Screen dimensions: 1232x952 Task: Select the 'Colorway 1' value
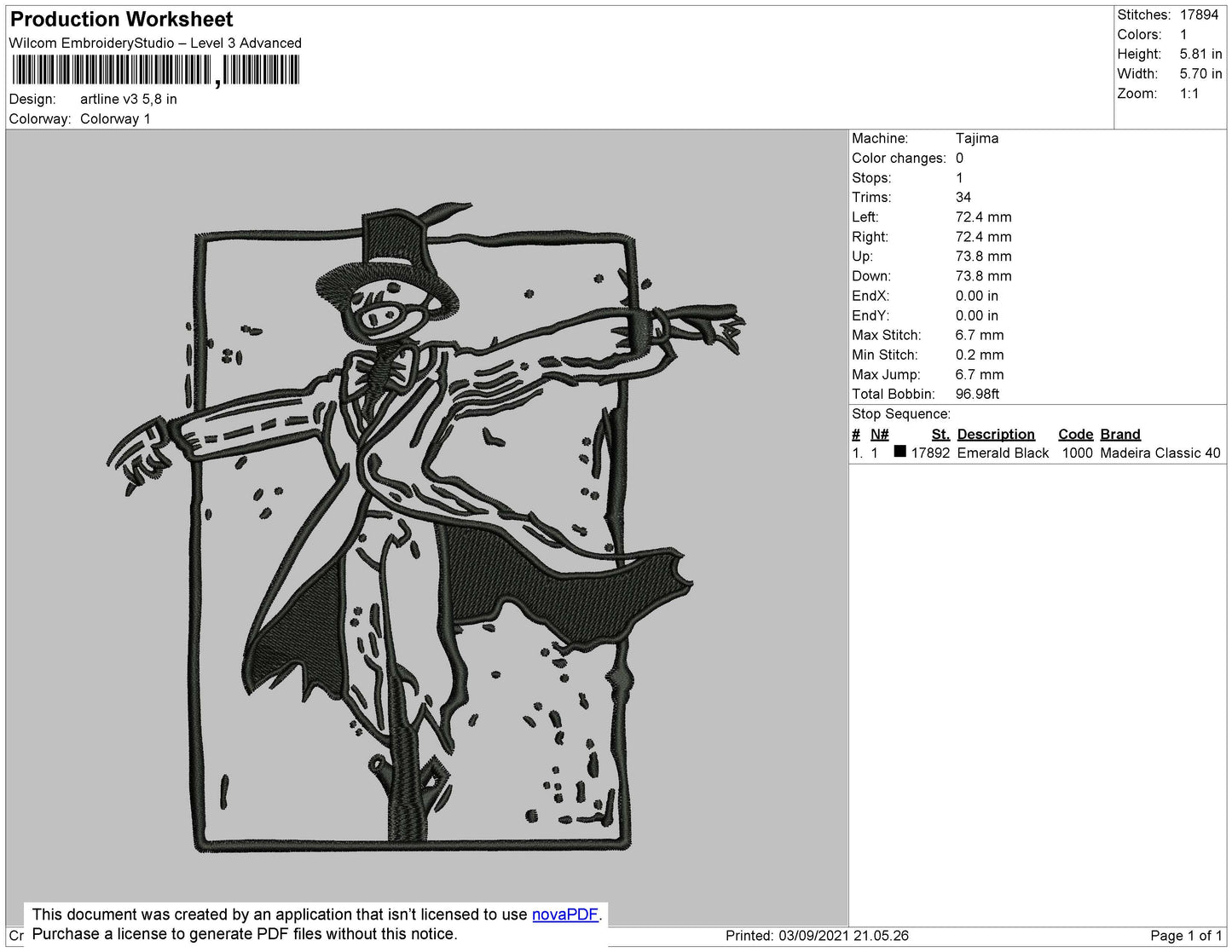(x=115, y=118)
